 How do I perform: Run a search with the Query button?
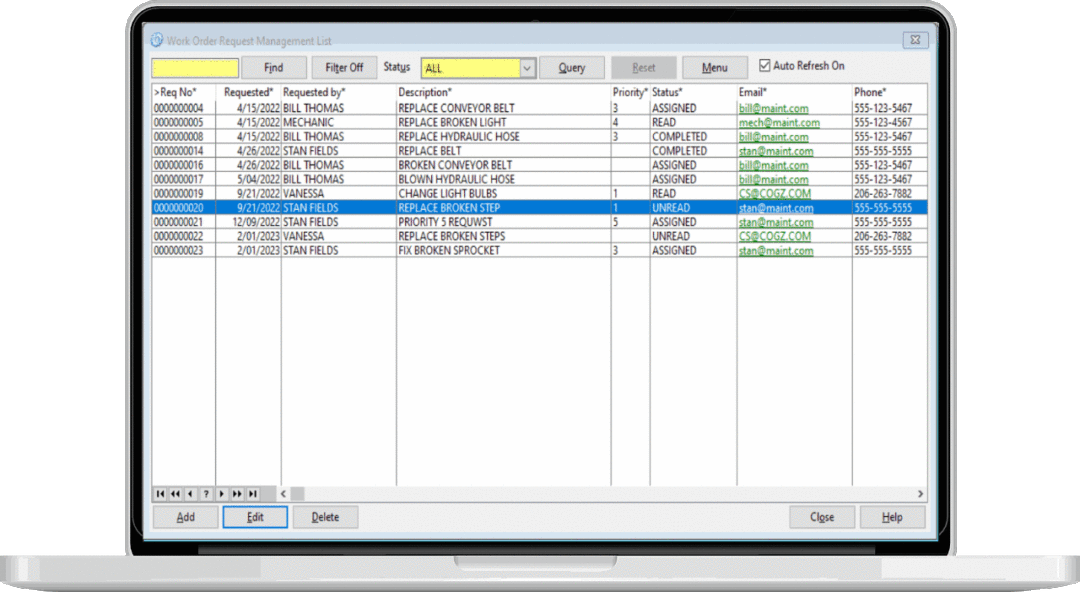pos(571,67)
